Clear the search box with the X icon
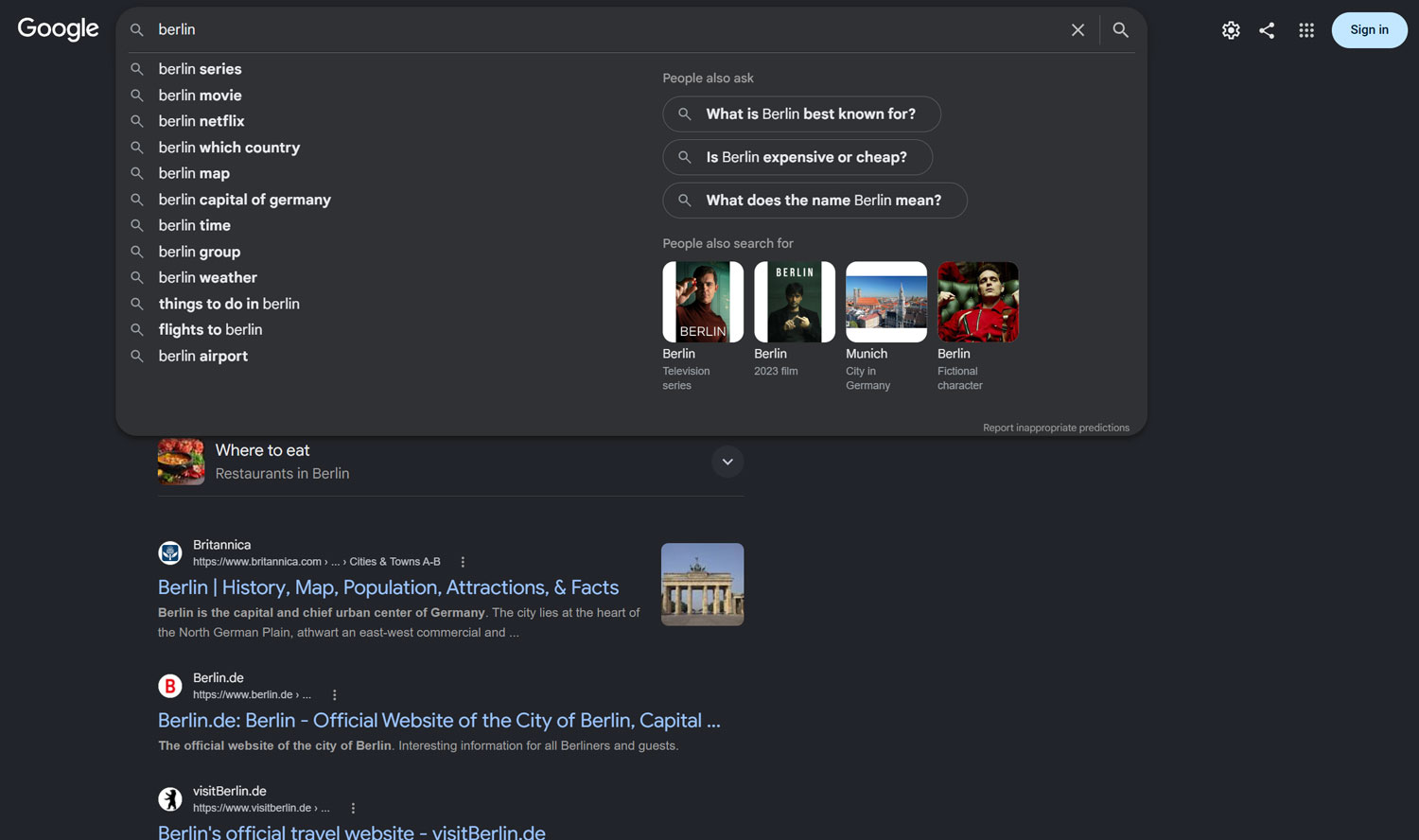 pyautogui.click(x=1077, y=30)
